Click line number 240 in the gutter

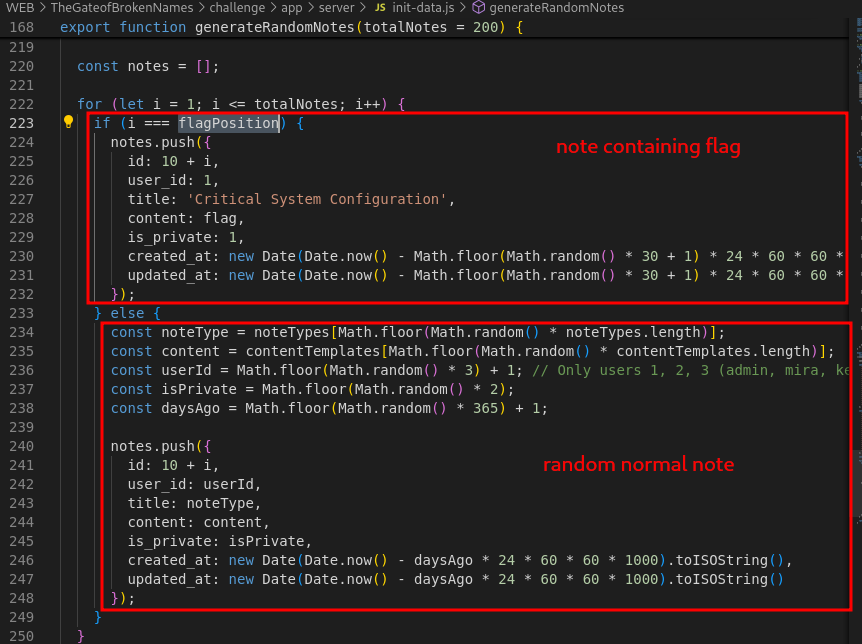(x=20, y=446)
